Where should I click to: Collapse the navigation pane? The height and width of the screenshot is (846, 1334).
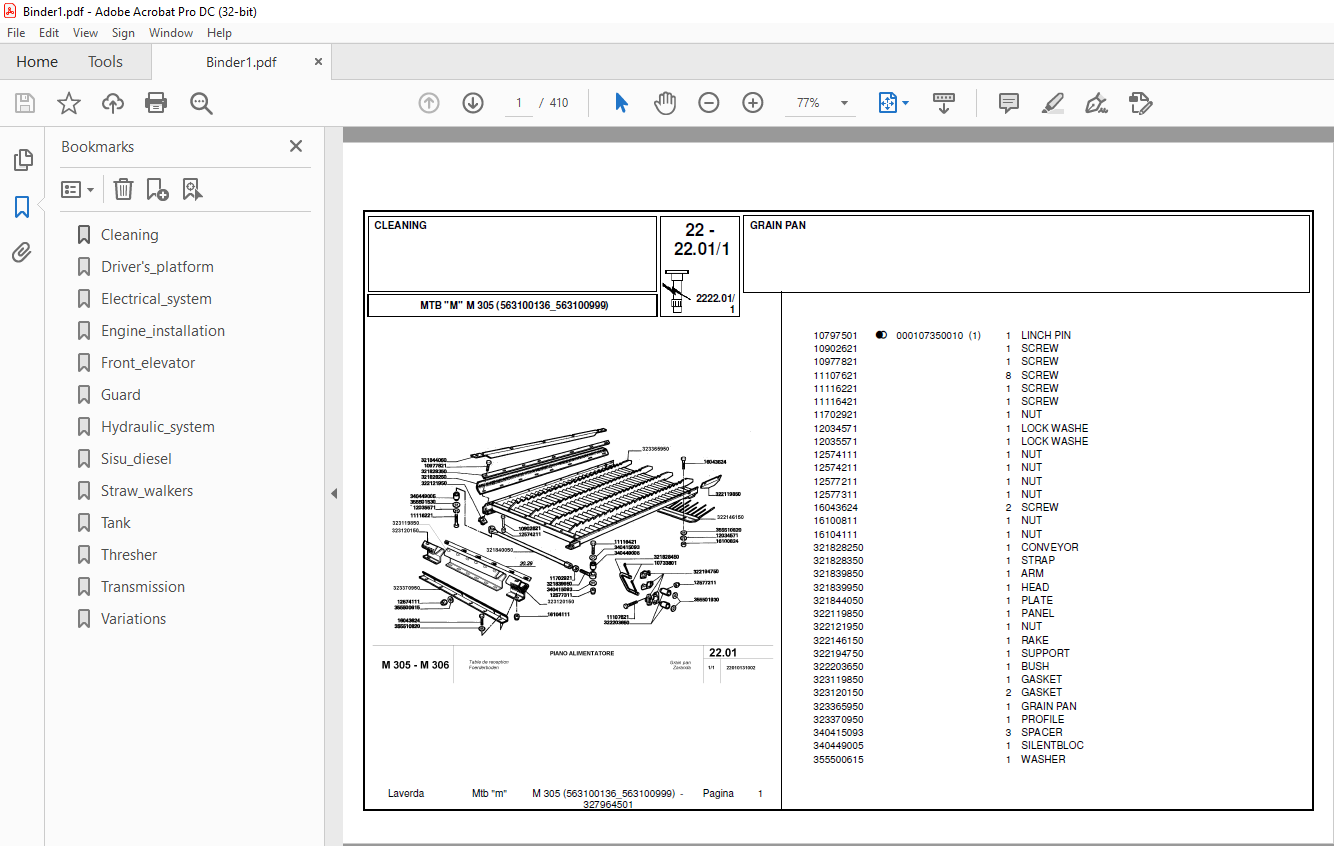point(334,493)
